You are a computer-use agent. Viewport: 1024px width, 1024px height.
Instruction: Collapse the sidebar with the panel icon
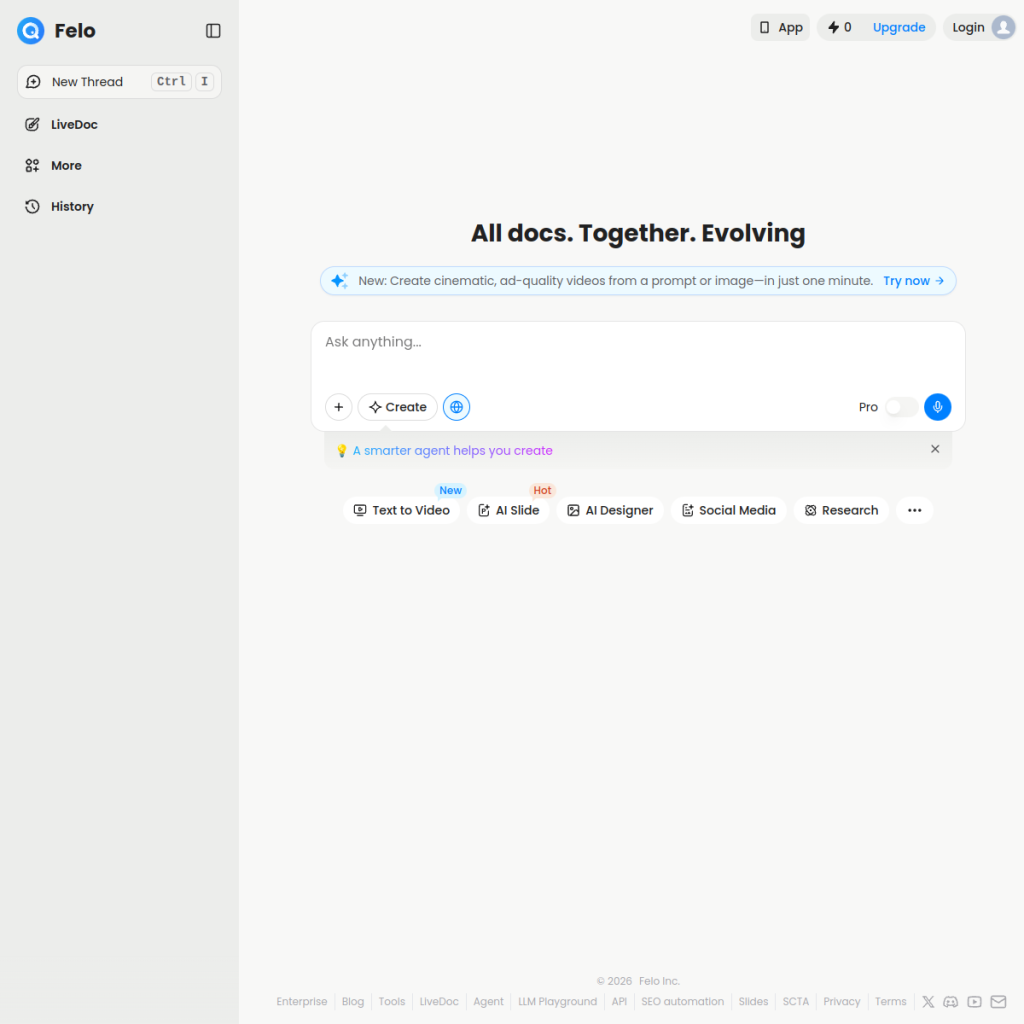coord(213,31)
